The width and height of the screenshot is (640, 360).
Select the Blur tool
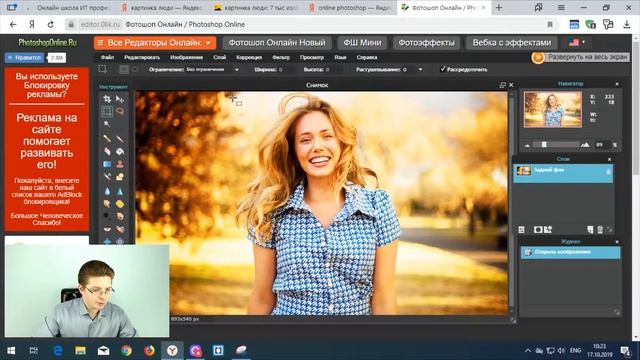point(107,191)
